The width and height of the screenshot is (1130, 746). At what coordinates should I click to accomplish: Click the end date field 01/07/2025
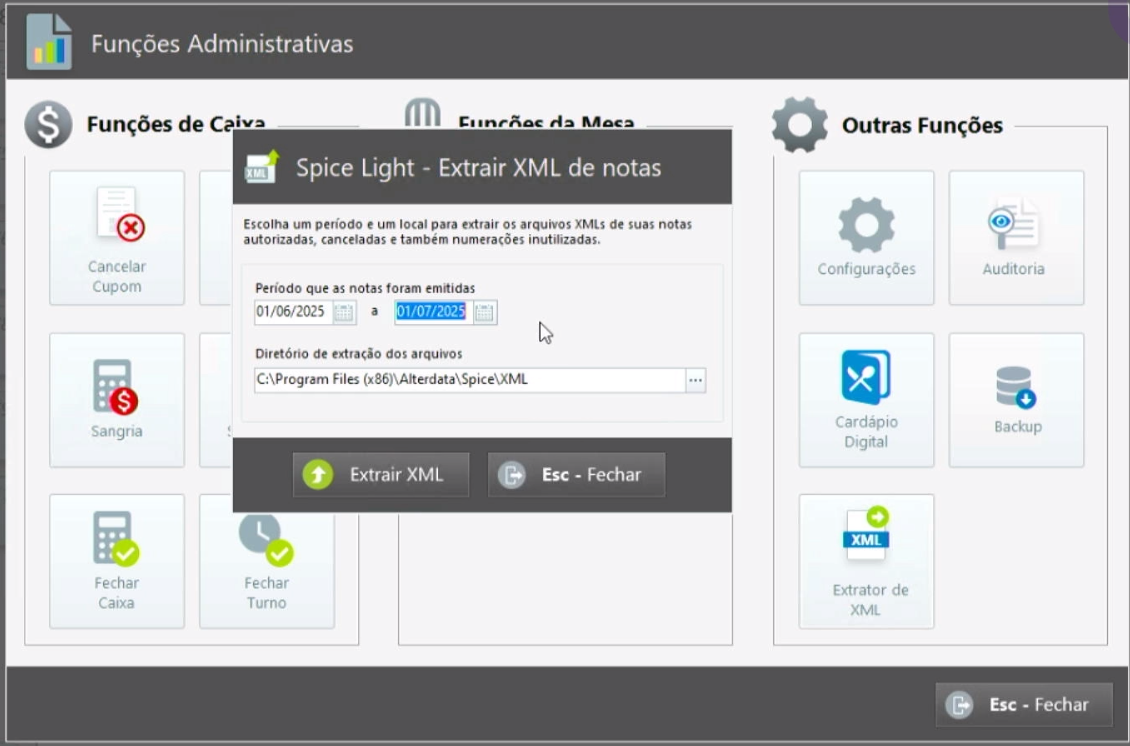(434, 312)
